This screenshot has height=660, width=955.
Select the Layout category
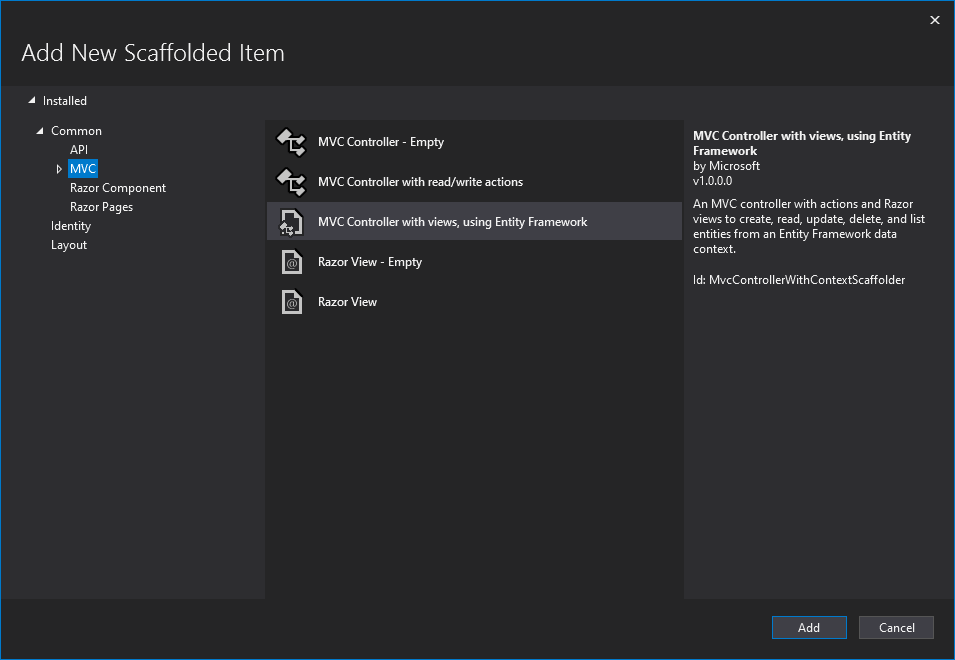tap(69, 245)
